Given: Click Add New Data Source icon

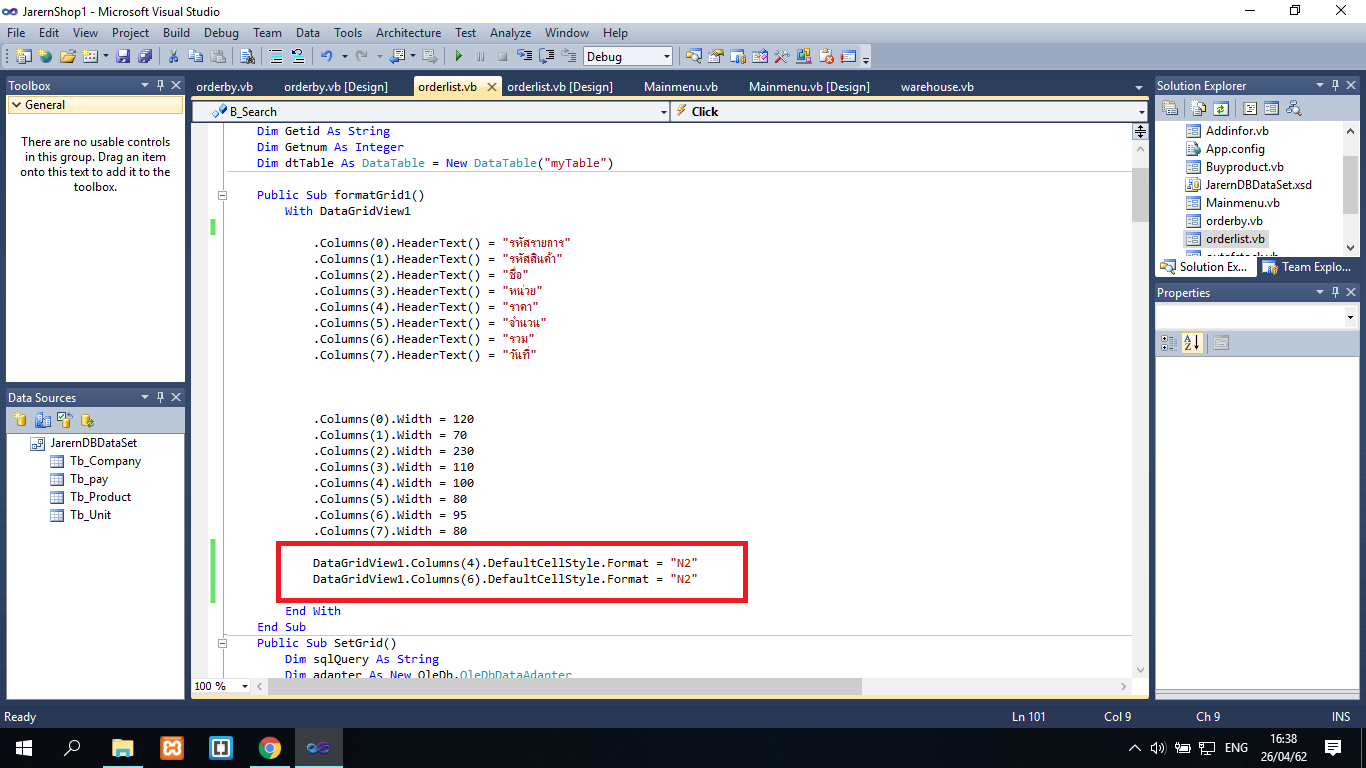Looking at the screenshot, I should (20, 420).
